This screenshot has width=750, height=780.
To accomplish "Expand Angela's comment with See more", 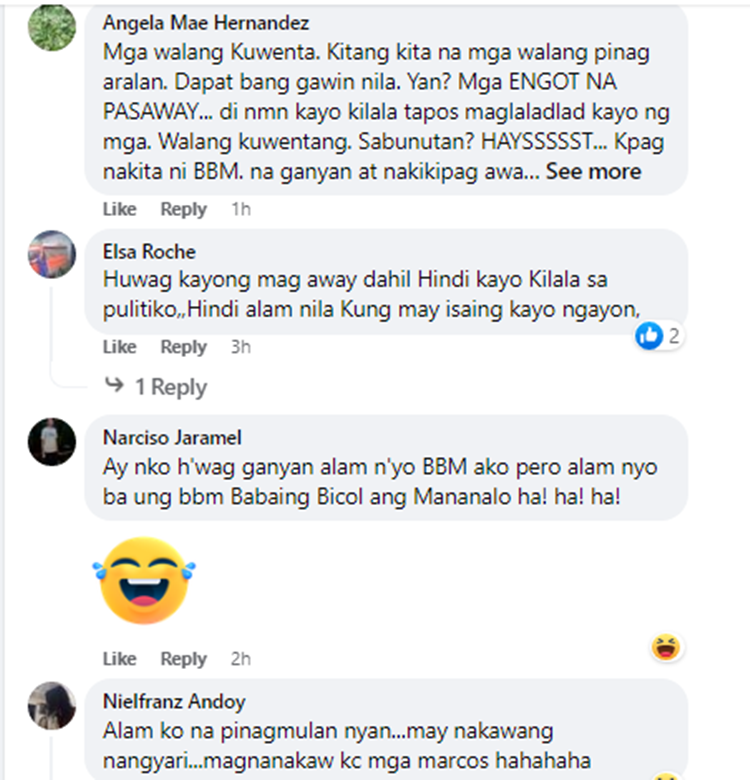I will pos(593,172).
